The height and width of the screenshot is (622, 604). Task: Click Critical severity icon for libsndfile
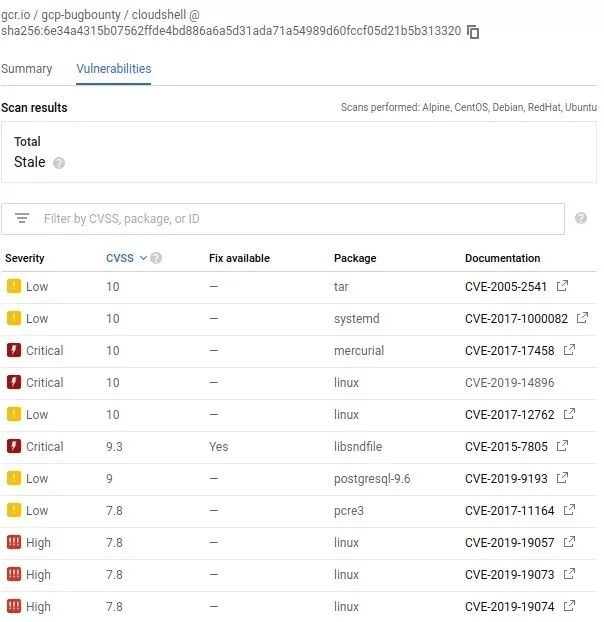coord(14,446)
